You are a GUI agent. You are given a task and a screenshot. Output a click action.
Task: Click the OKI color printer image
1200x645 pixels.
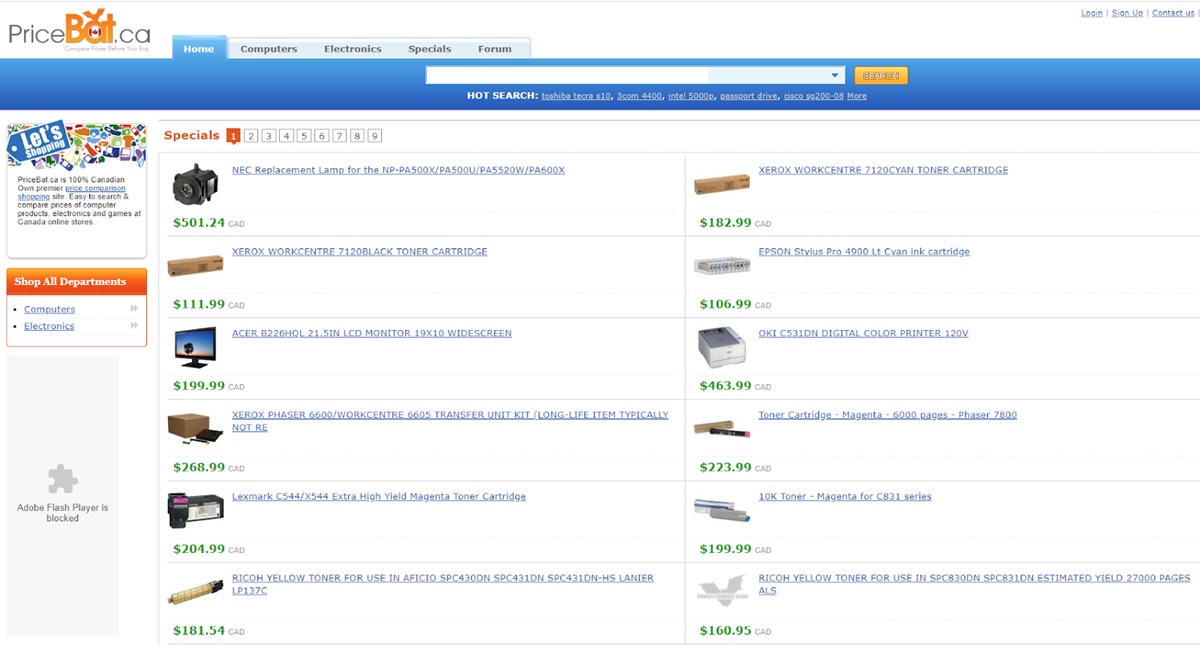721,347
